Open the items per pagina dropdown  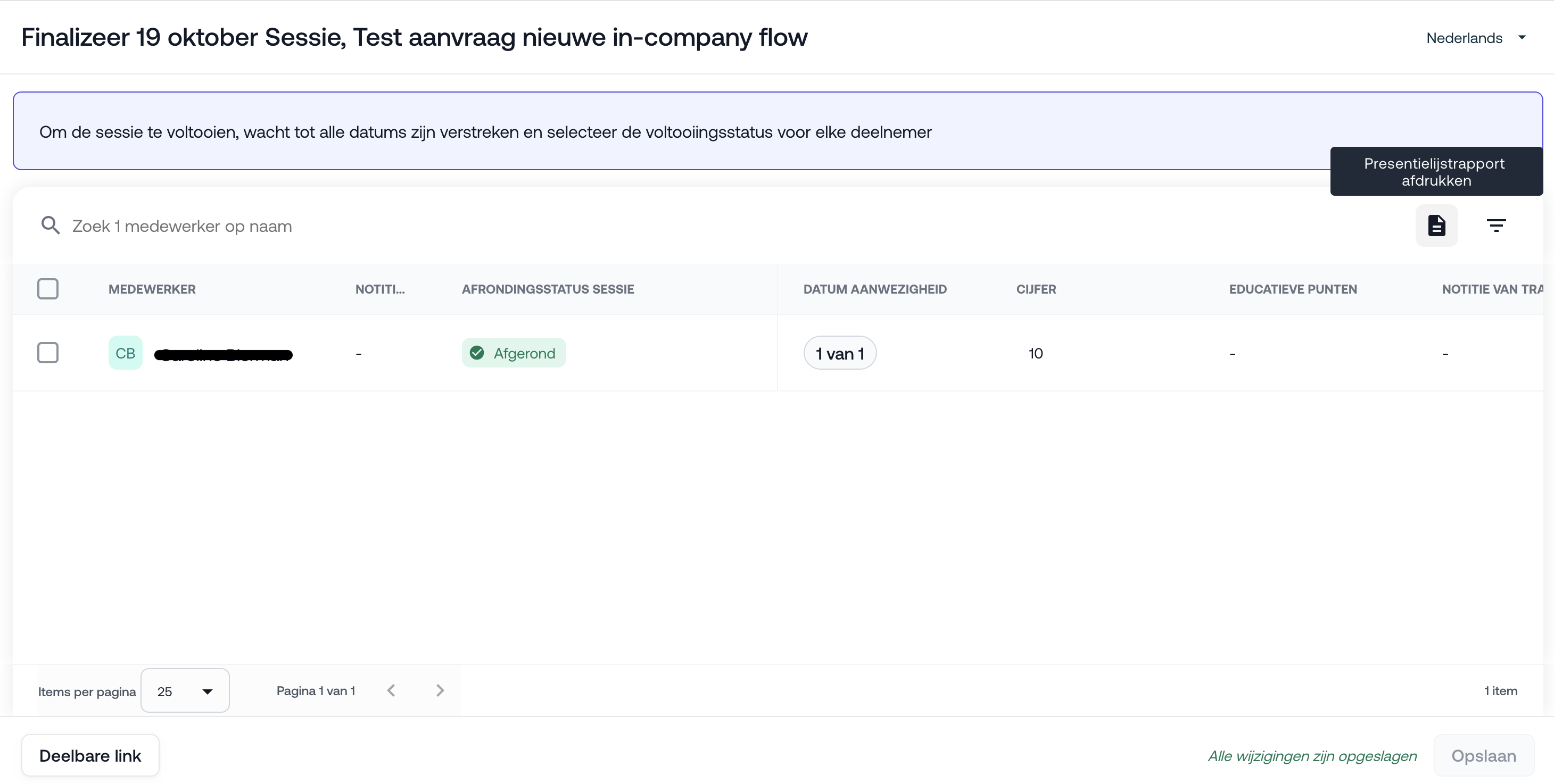click(185, 690)
